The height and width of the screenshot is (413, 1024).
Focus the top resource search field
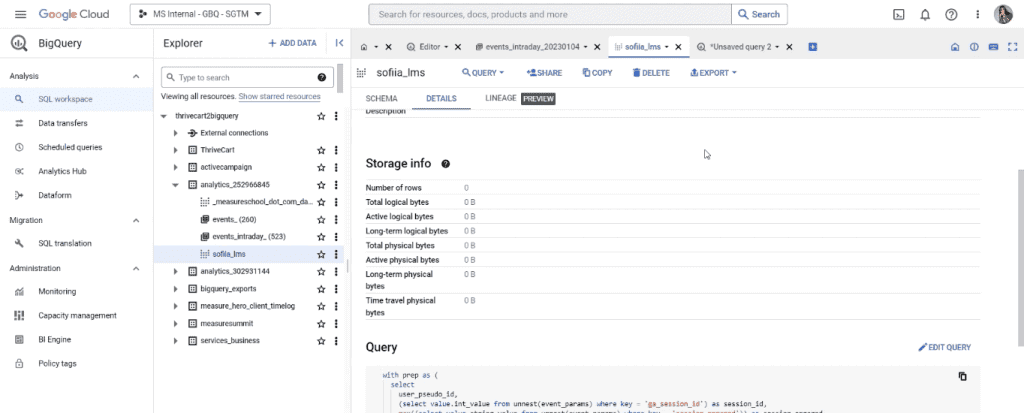point(550,14)
